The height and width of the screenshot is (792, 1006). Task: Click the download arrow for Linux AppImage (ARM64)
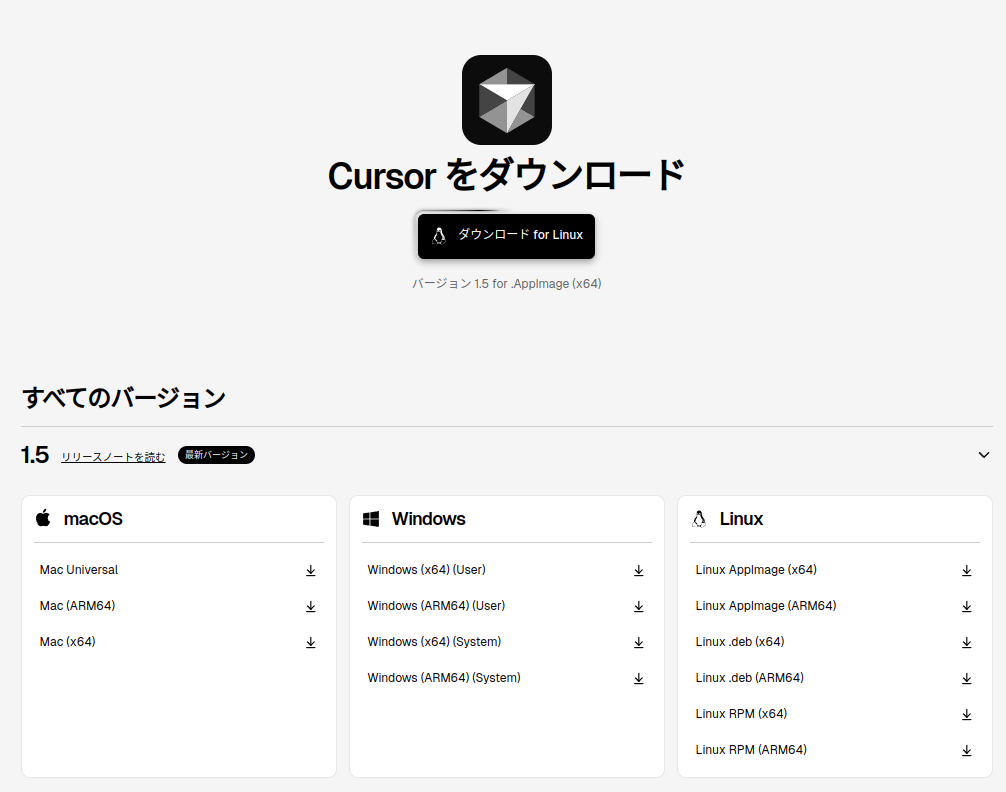pyautogui.click(x=966, y=606)
